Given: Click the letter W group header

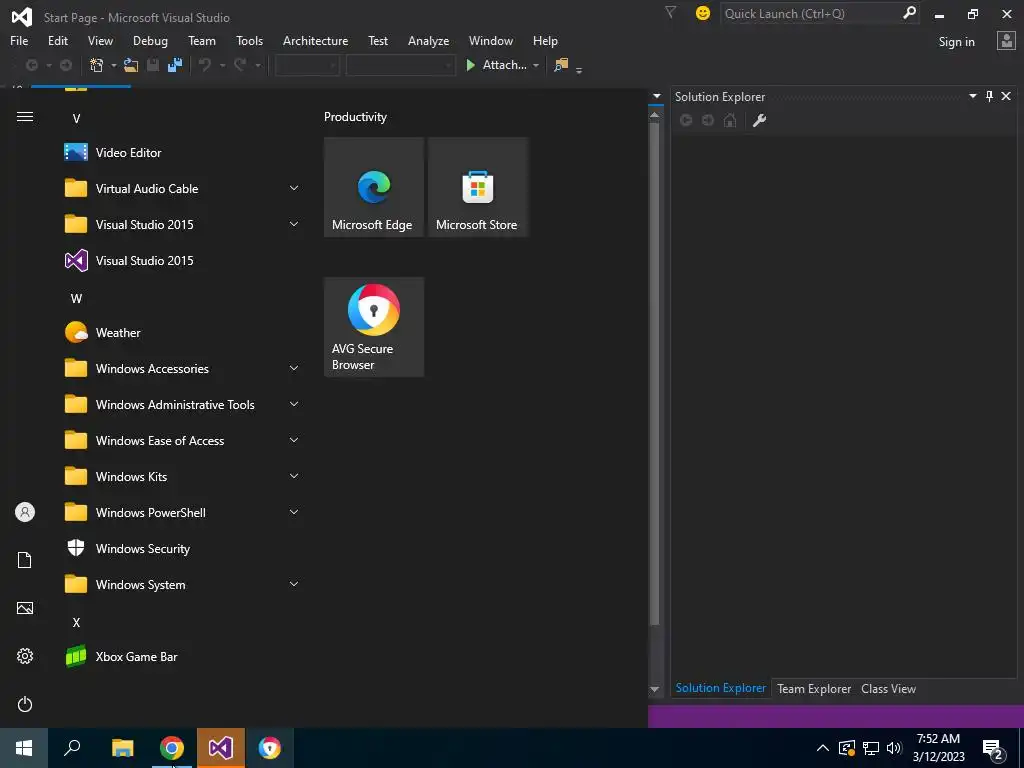Looking at the screenshot, I should 76,298.
